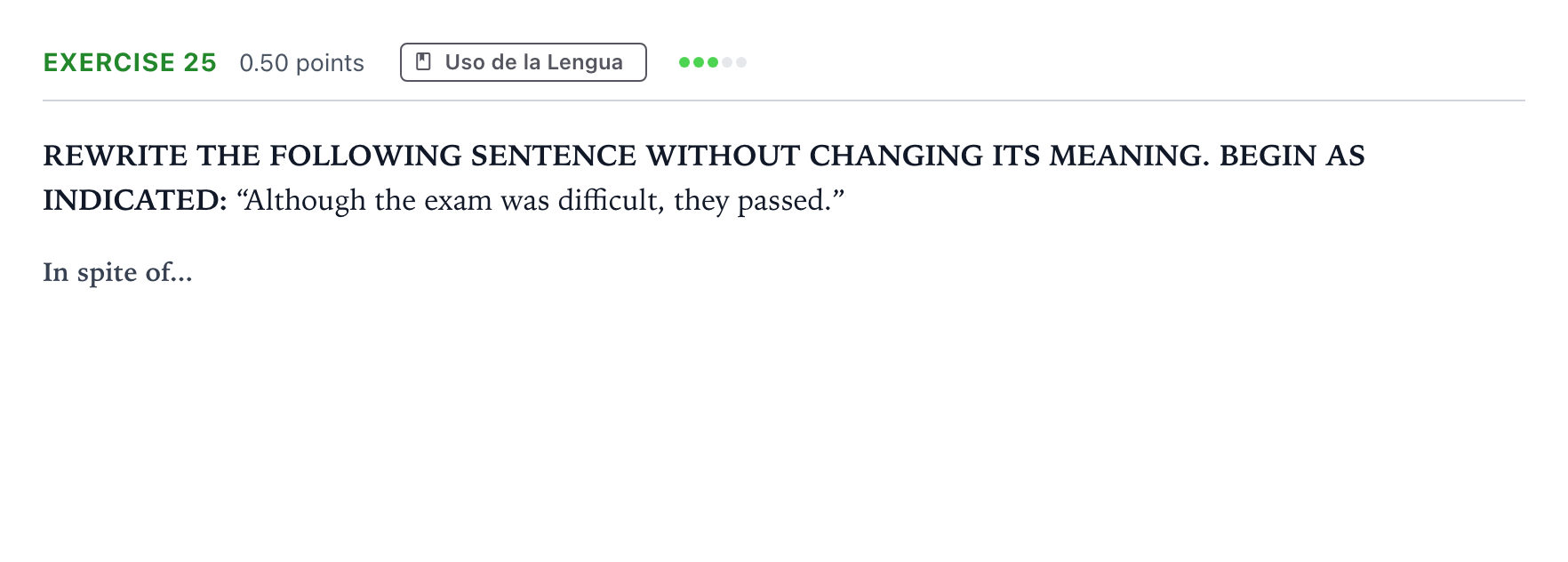This screenshot has width=1568, height=562.
Task: Click the word REWRITE in the instructions
Action: coord(116,156)
